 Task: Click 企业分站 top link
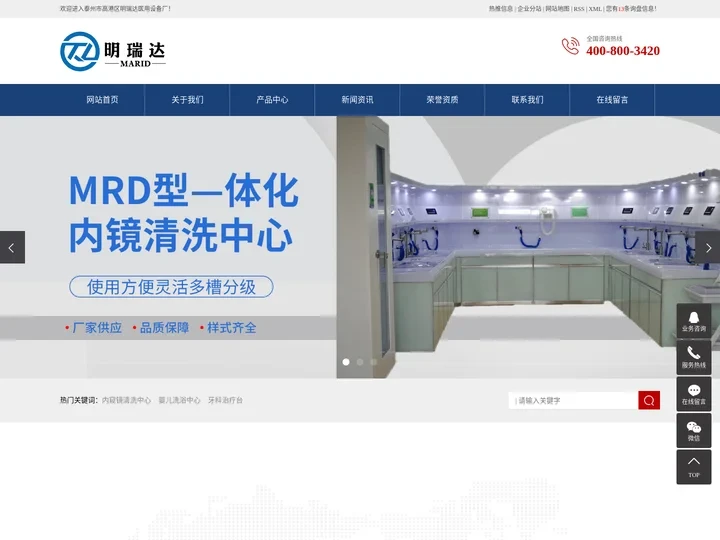pos(529,9)
